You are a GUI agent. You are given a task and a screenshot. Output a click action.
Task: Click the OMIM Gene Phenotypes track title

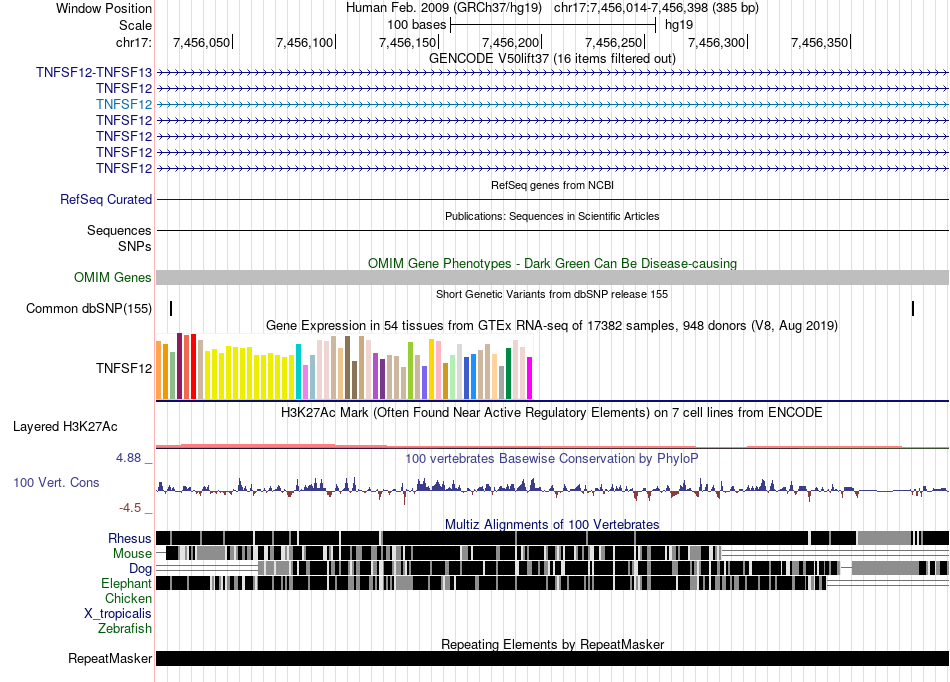coord(552,263)
